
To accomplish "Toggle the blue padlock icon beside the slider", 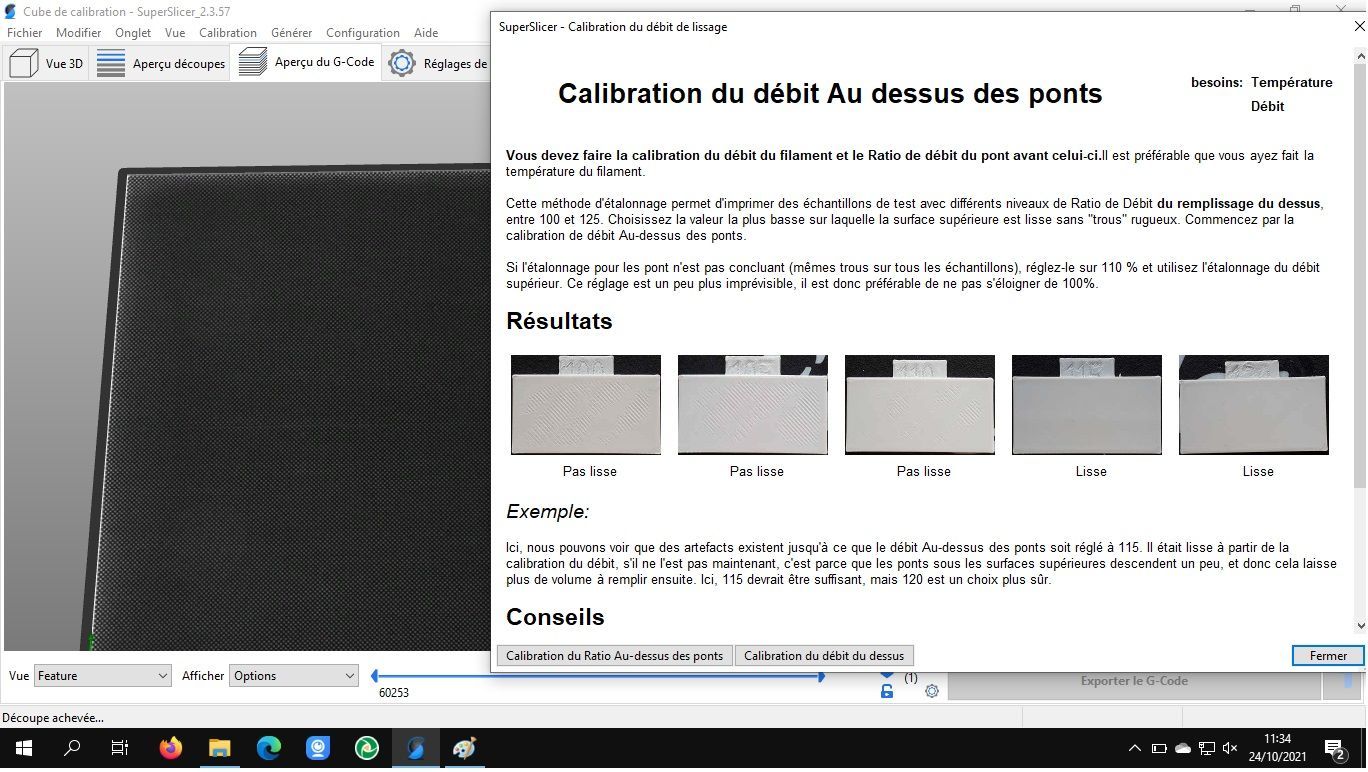I will (x=887, y=691).
